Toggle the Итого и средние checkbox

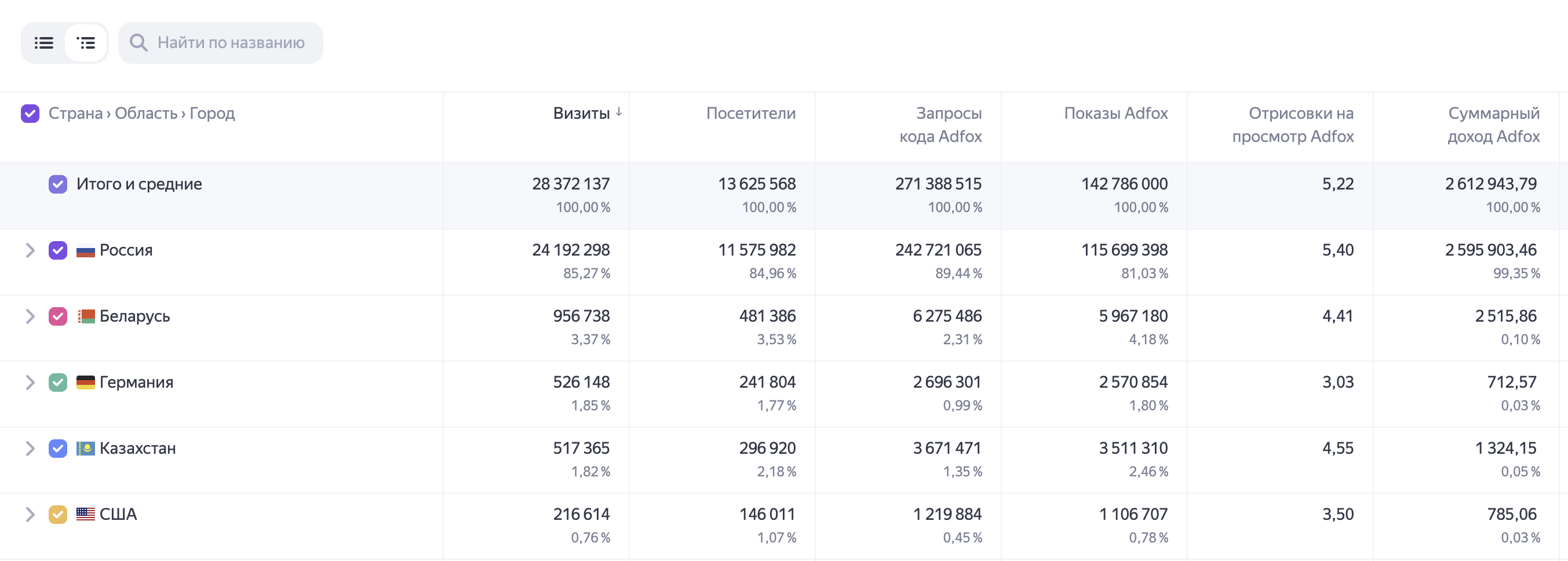coord(58,184)
